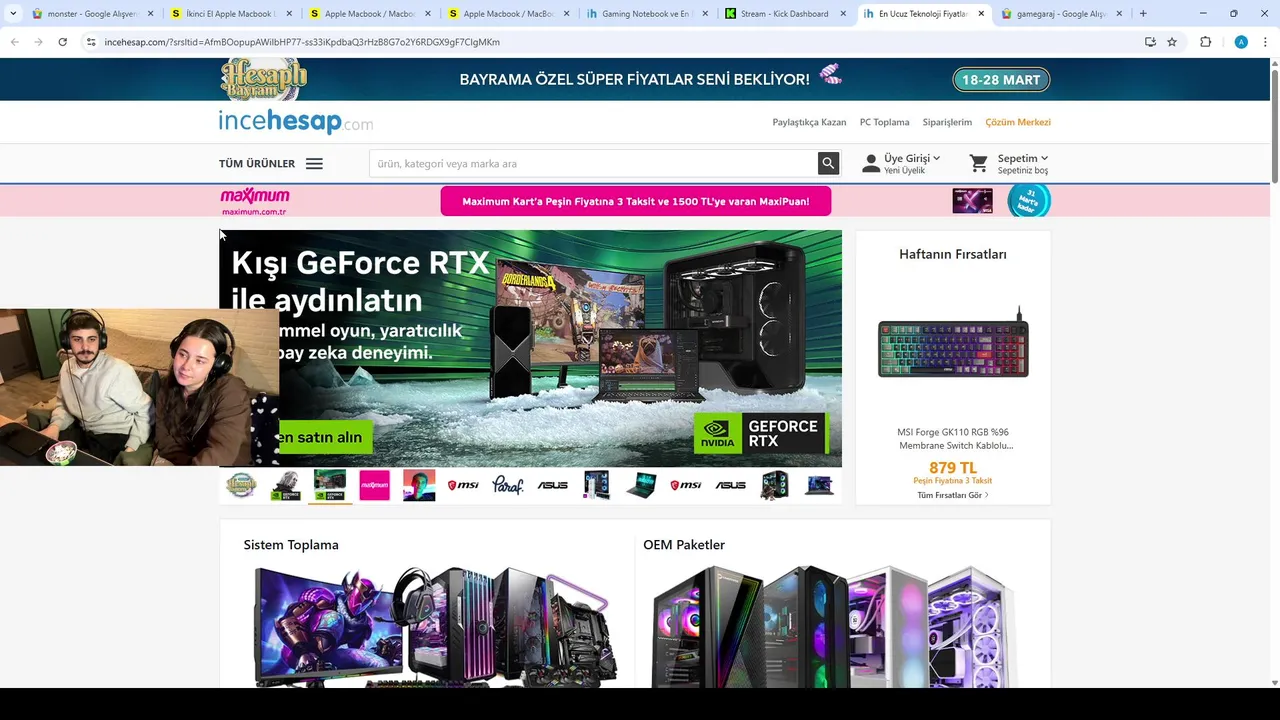
Task: Click the 879 TL price
Action: [953, 467]
